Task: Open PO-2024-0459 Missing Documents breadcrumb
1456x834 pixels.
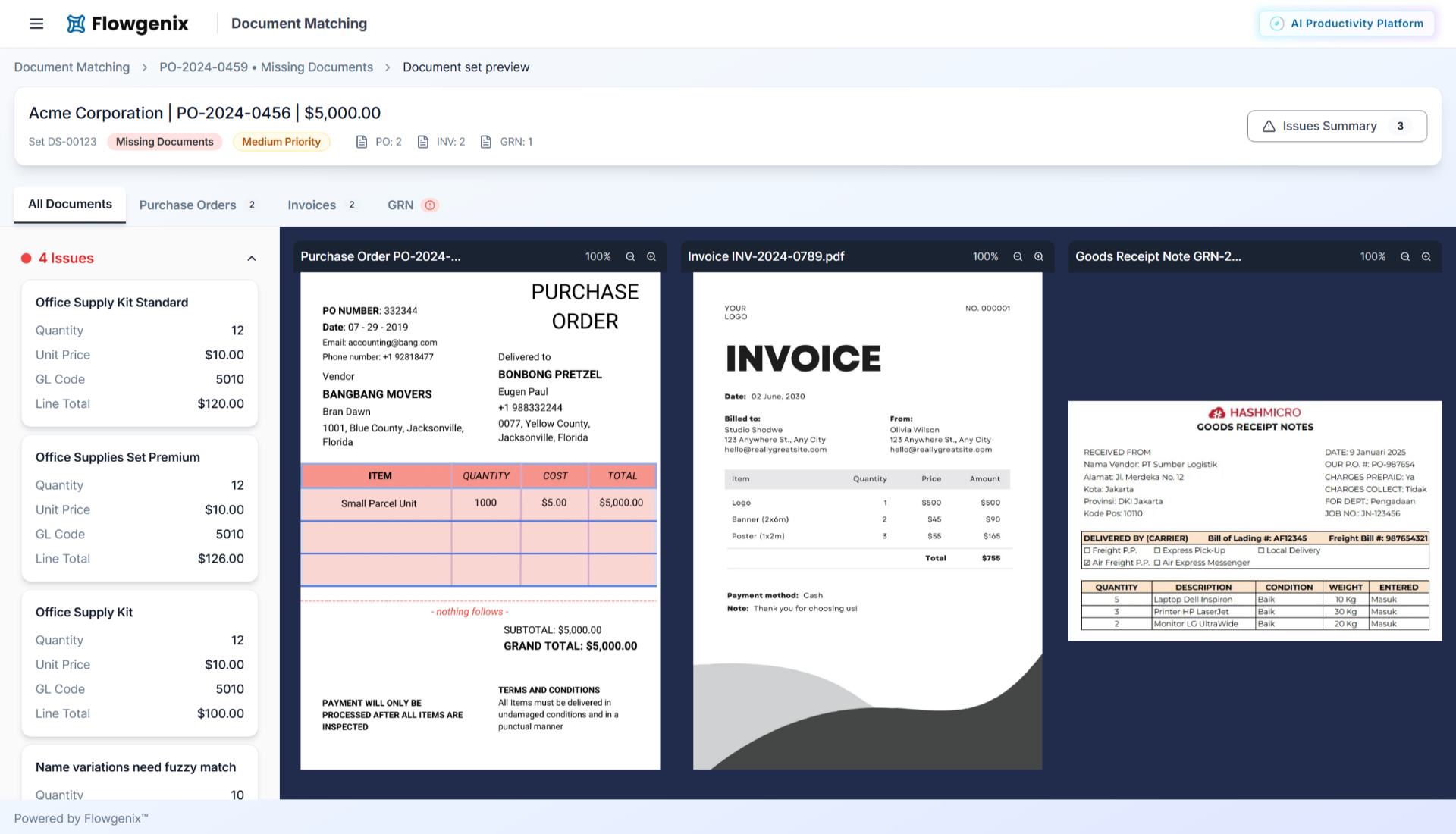Action: pos(266,67)
